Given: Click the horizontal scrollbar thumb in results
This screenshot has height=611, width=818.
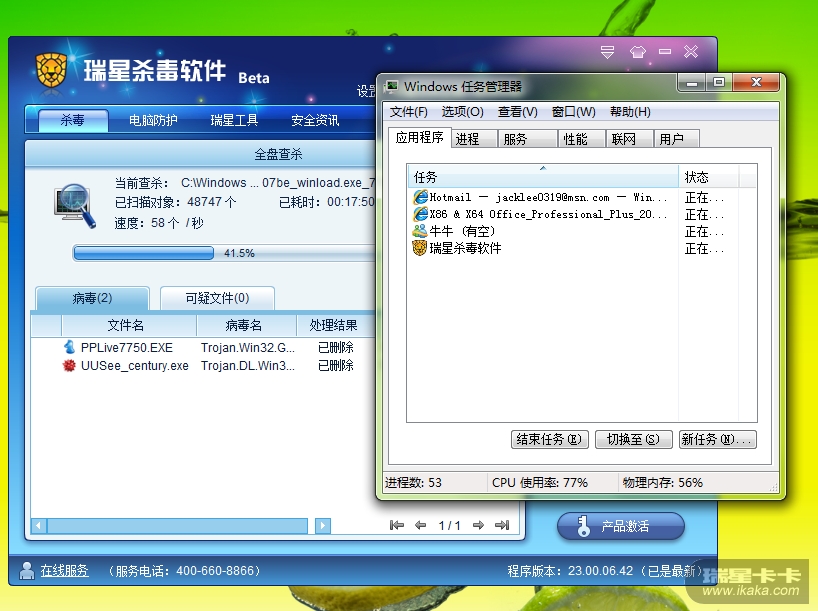Looking at the screenshot, I should (x=177, y=526).
